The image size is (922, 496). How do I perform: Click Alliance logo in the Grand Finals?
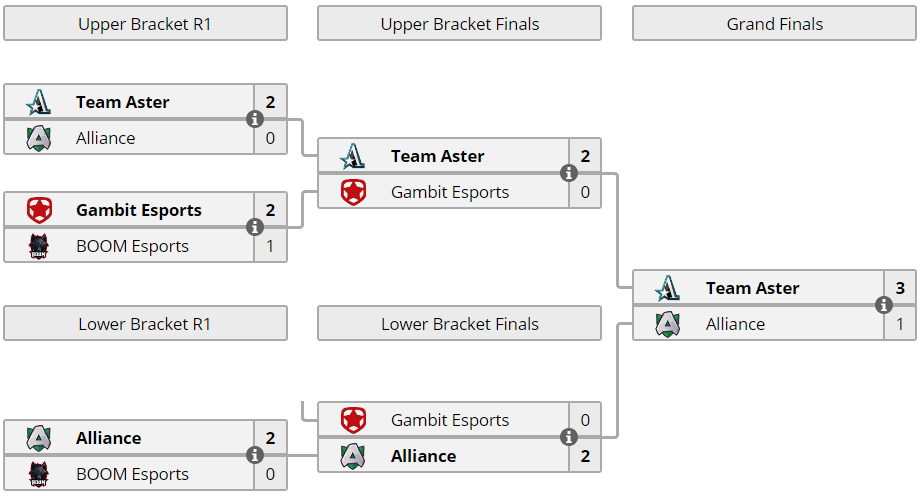click(x=668, y=324)
